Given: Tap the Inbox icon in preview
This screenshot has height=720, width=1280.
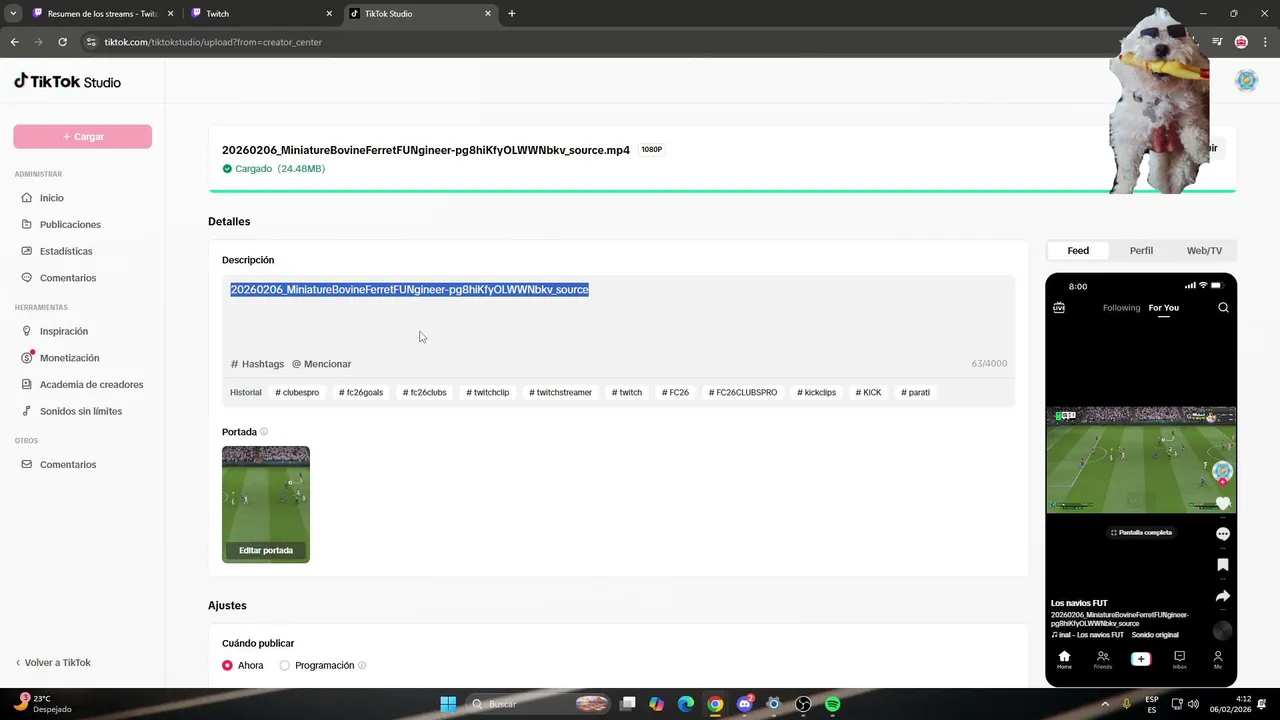Looking at the screenshot, I should tap(1179, 659).
